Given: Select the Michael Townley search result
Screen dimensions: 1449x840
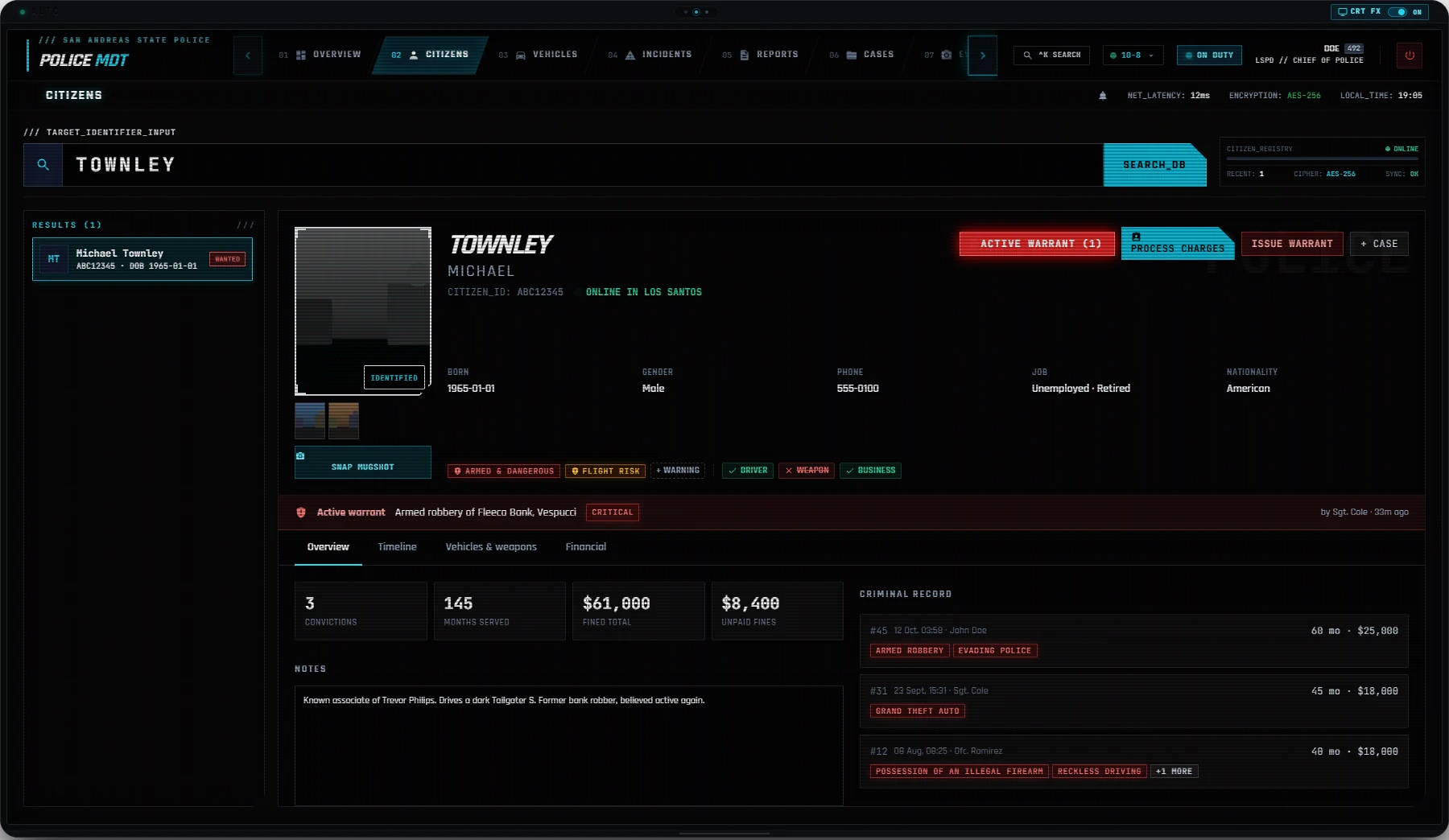Looking at the screenshot, I should pos(142,259).
